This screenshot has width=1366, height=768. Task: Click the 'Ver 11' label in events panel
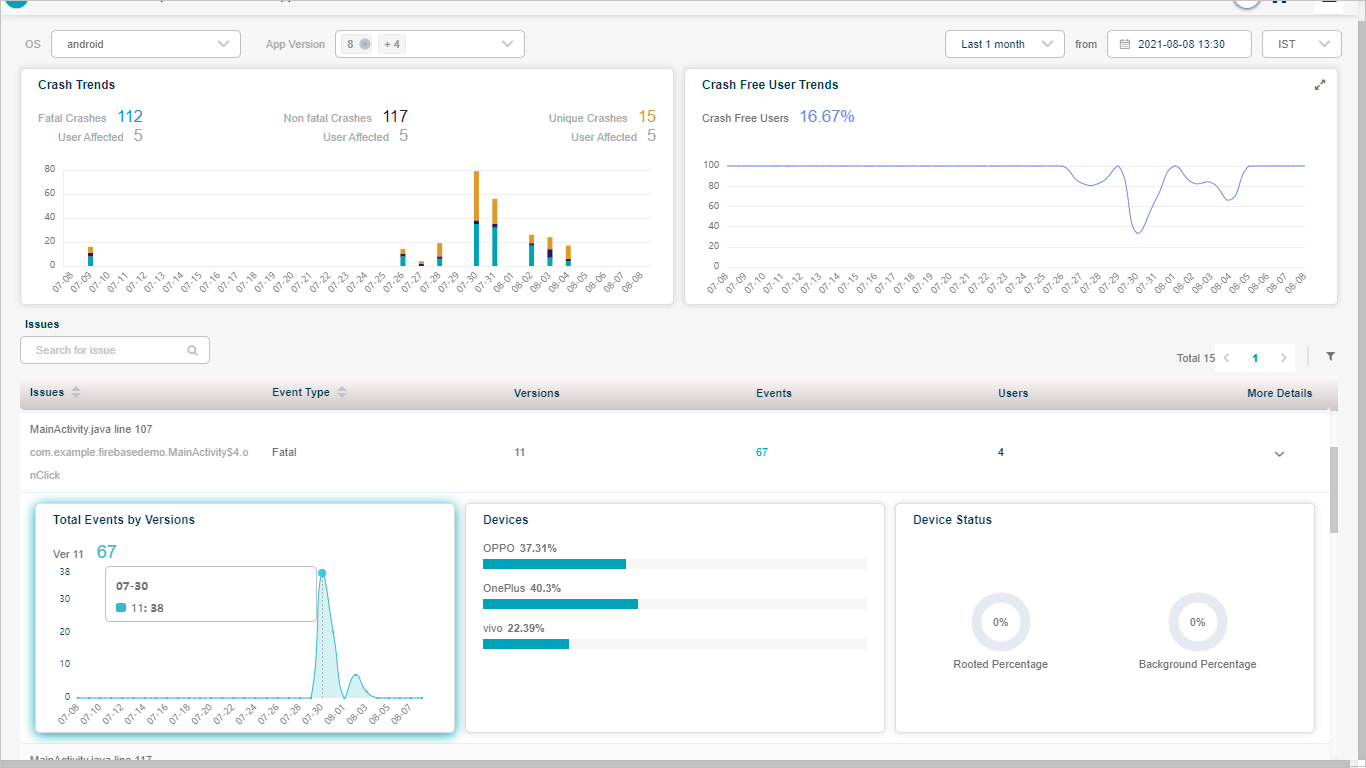pos(68,554)
